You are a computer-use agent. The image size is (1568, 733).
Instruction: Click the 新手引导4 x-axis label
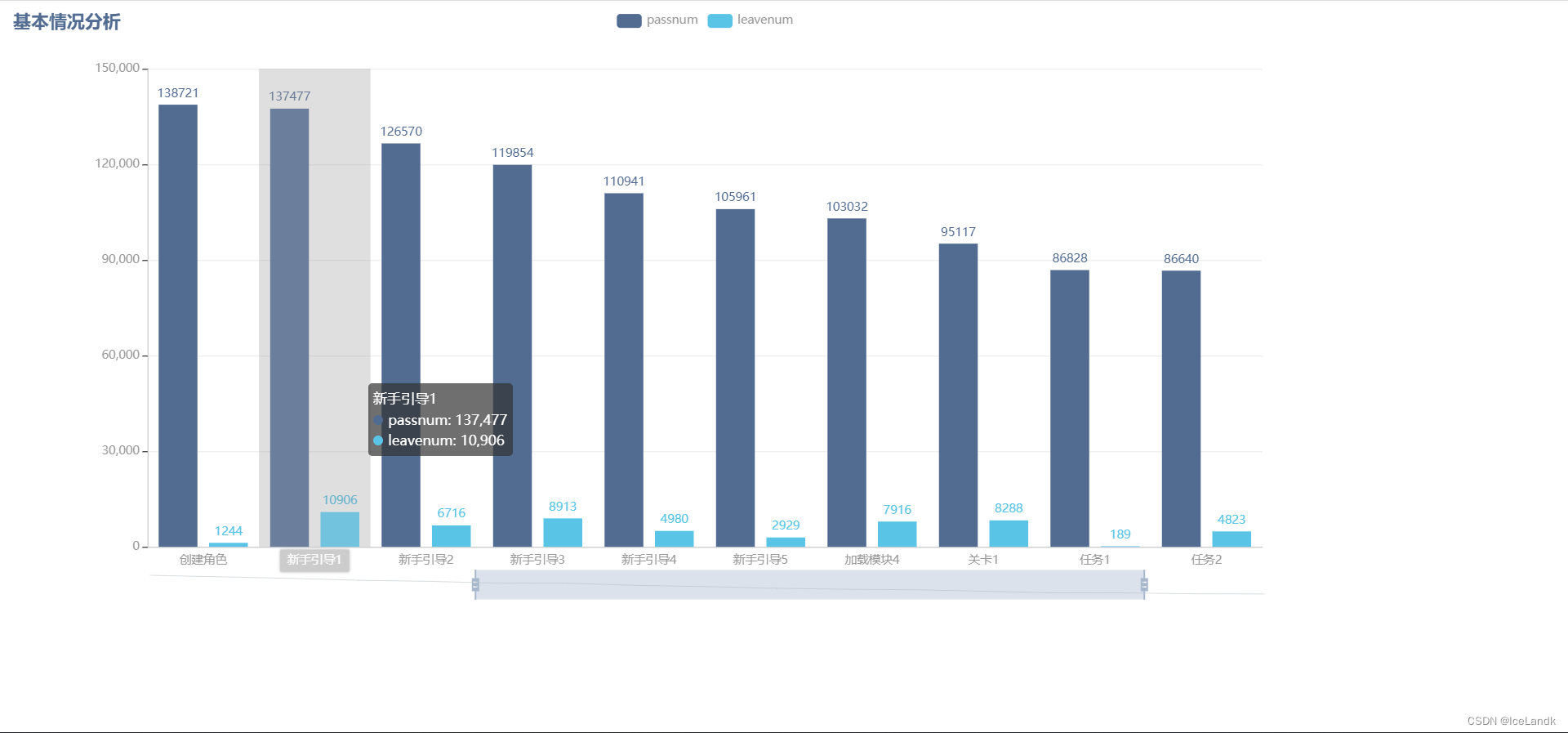click(x=649, y=560)
